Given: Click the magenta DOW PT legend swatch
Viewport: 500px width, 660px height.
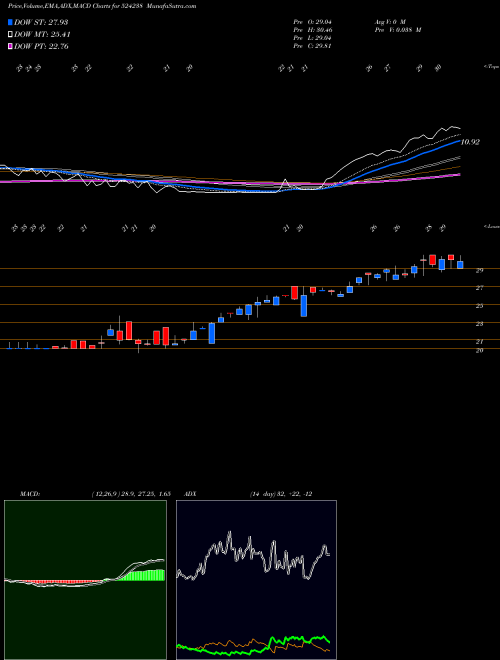Looking at the screenshot, I should [x=11, y=46].
